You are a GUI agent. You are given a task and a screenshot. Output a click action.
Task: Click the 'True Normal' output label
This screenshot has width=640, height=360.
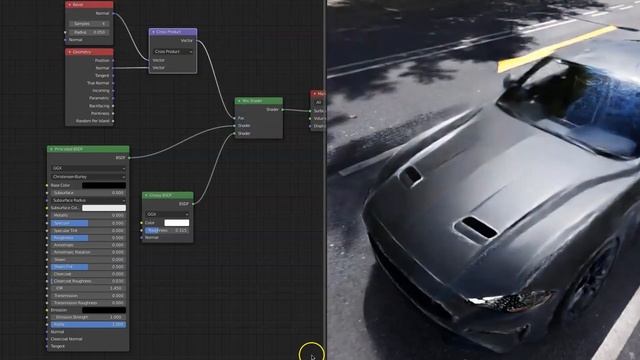(98, 83)
